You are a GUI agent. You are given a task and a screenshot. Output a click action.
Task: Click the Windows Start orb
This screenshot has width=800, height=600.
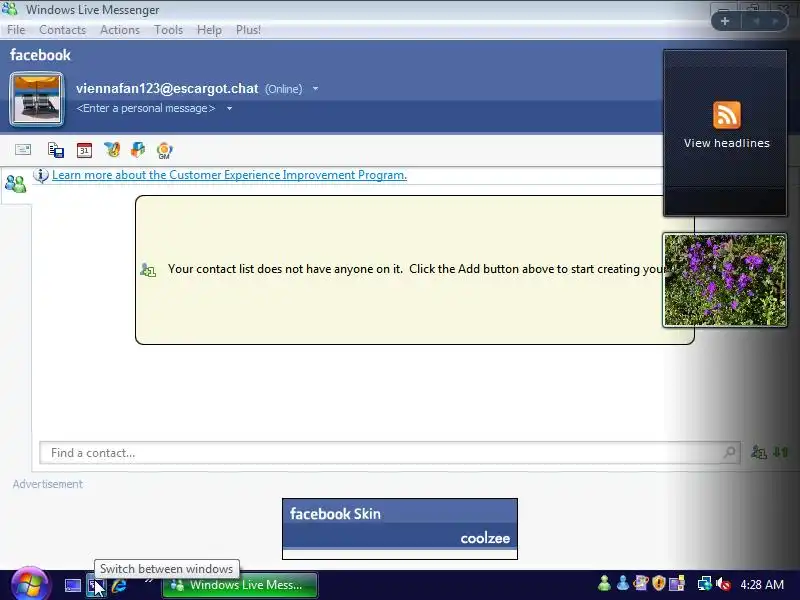point(30,584)
